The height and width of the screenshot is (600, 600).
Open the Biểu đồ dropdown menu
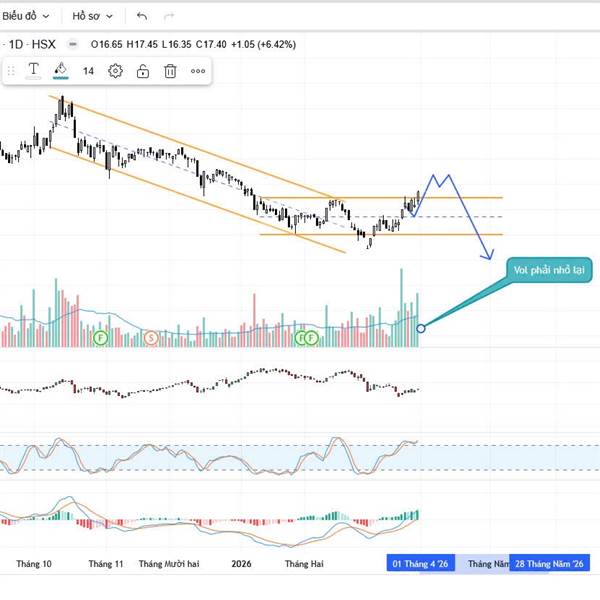(x=26, y=16)
